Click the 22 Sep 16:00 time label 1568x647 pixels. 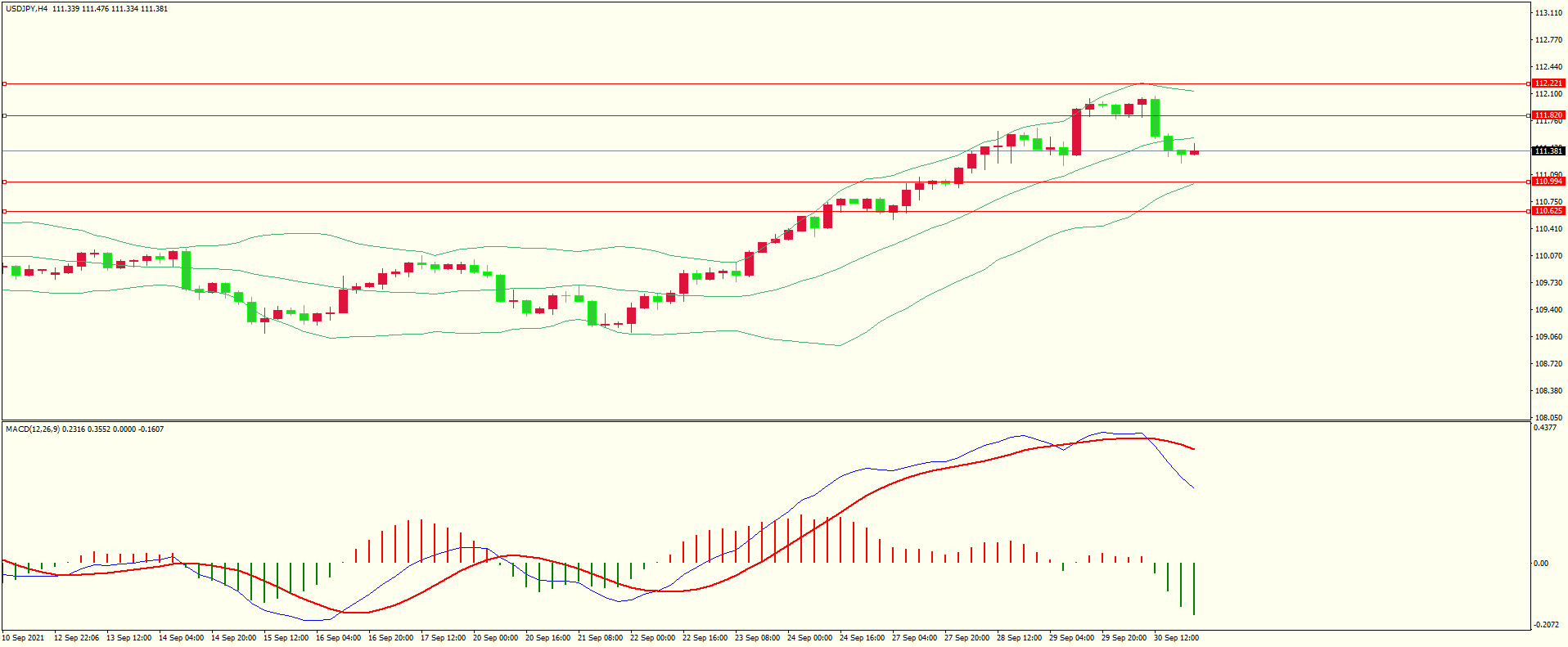click(705, 638)
